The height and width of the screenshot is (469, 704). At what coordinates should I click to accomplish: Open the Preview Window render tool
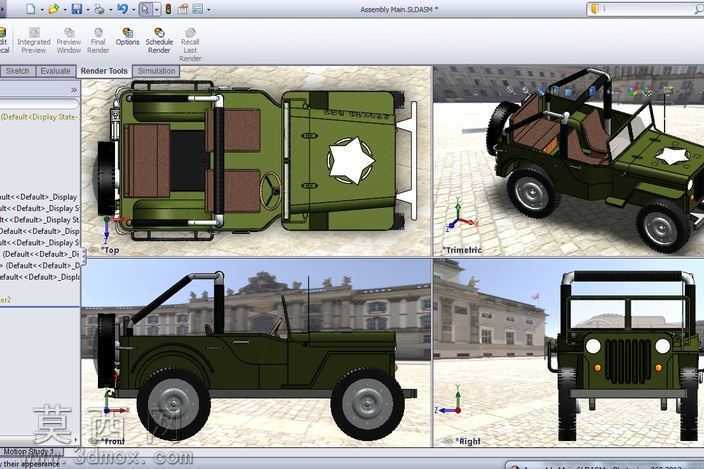click(69, 40)
